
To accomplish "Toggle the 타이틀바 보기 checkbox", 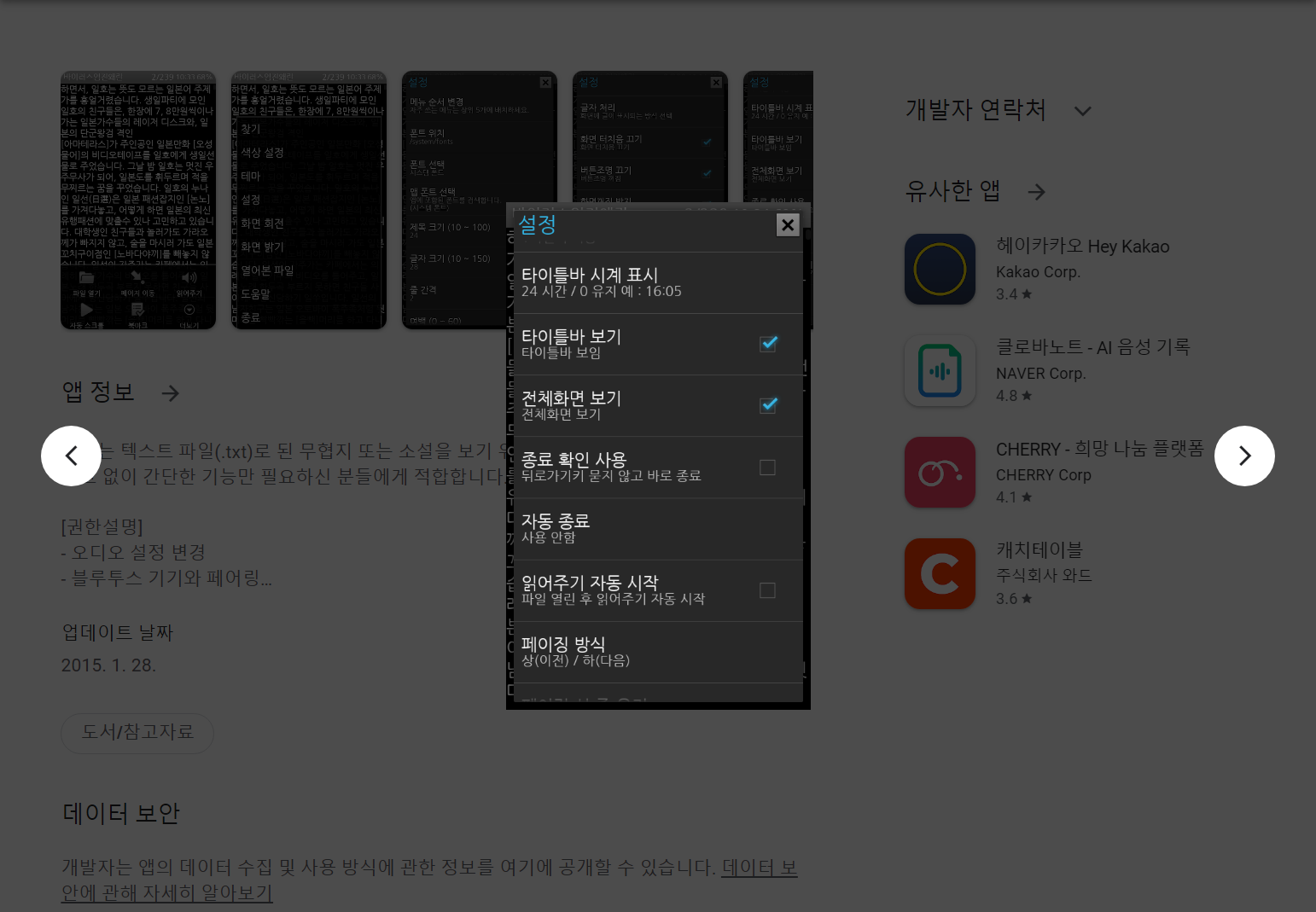I will (x=768, y=344).
